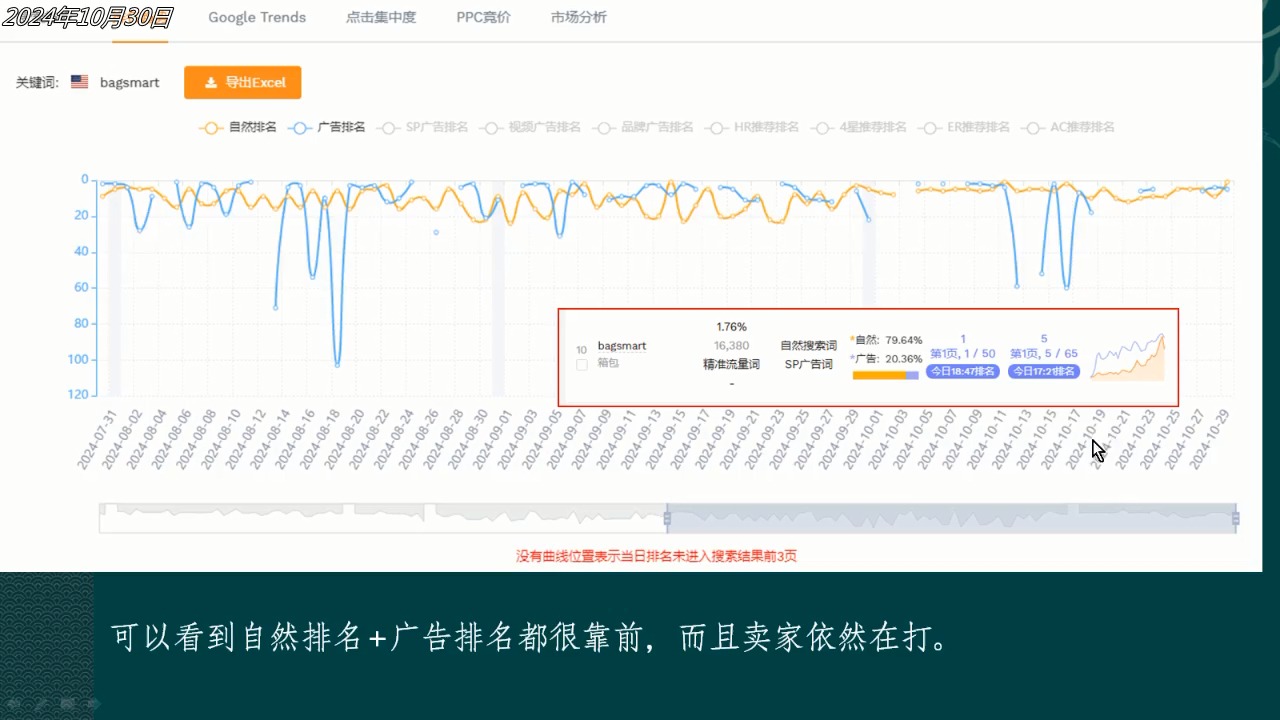Click the 第1页, 1 / 50 rank link
The width and height of the screenshot is (1280, 720).
click(x=963, y=353)
